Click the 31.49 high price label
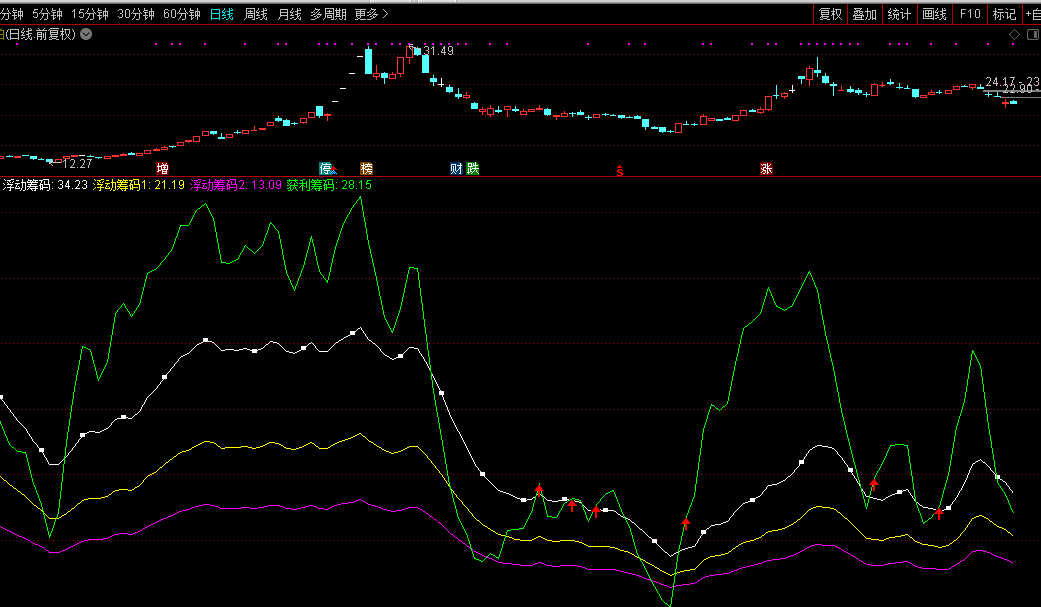The height and width of the screenshot is (607, 1041). [438, 51]
